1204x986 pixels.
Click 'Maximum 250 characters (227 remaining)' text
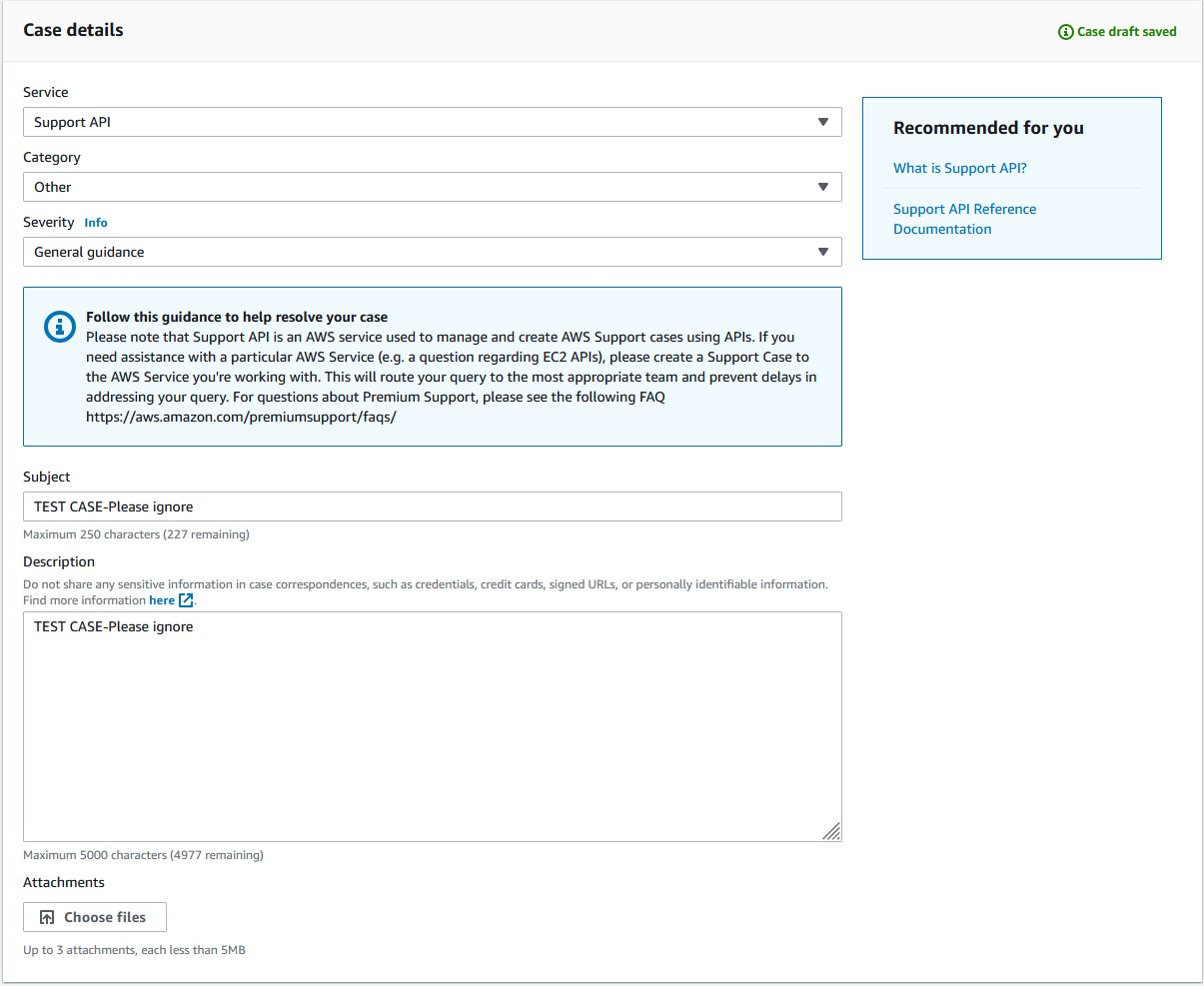coord(136,534)
